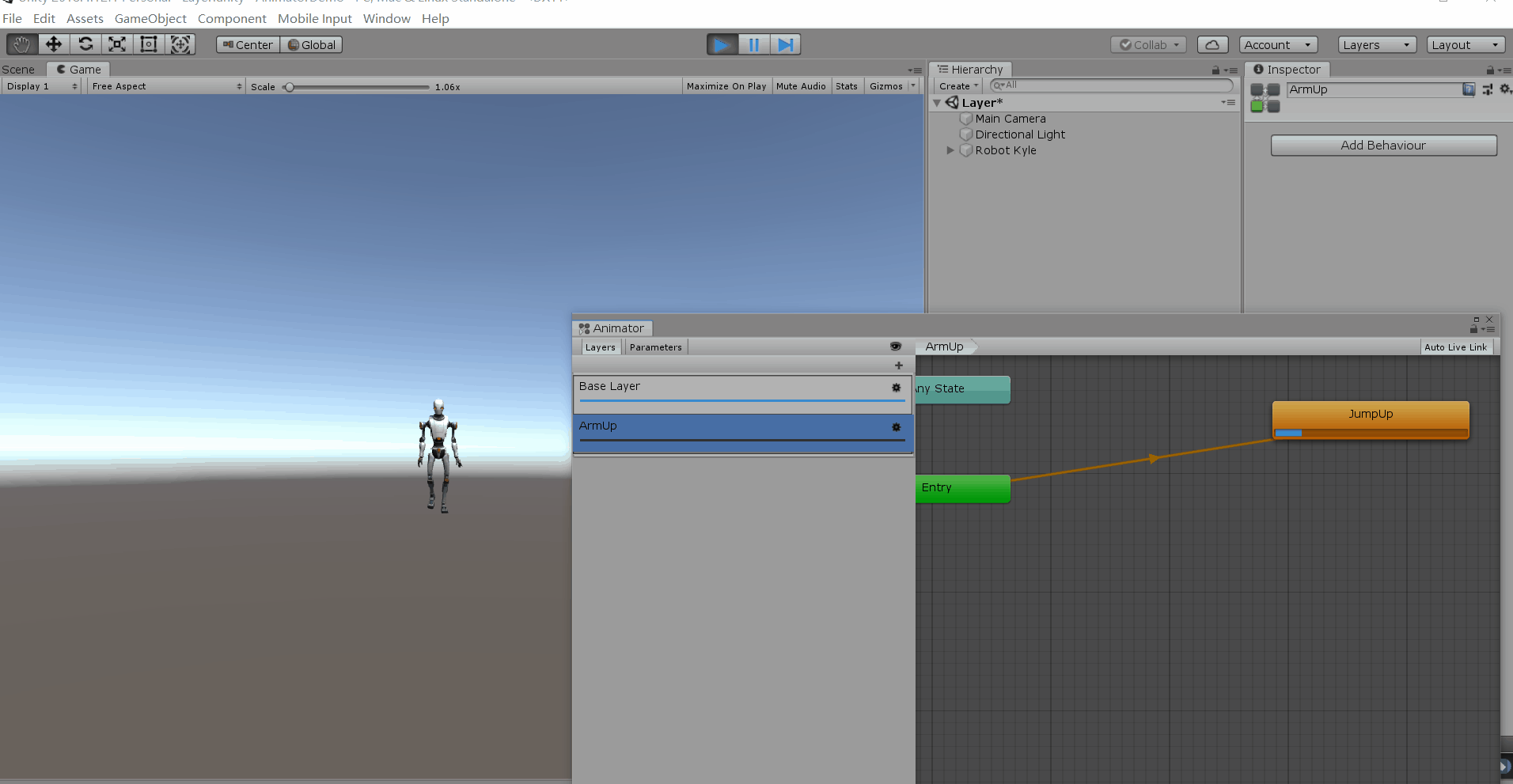Viewport: 1513px width, 784px height.
Task: Click the JumpUp state progress bar
Action: click(1371, 433)
